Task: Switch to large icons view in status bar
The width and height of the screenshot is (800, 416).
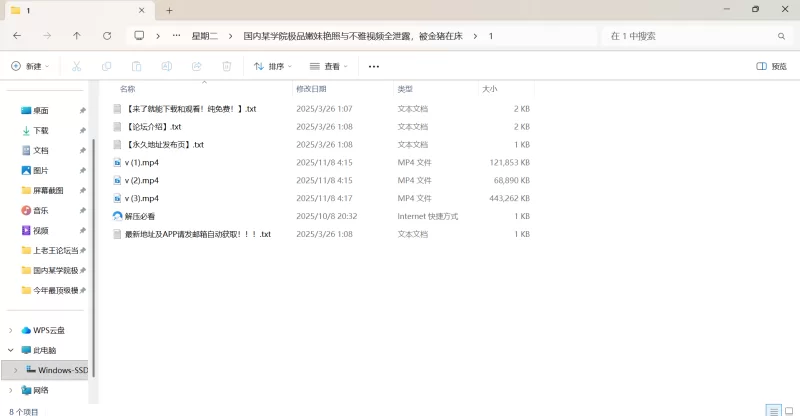Action: pos(787,410)
